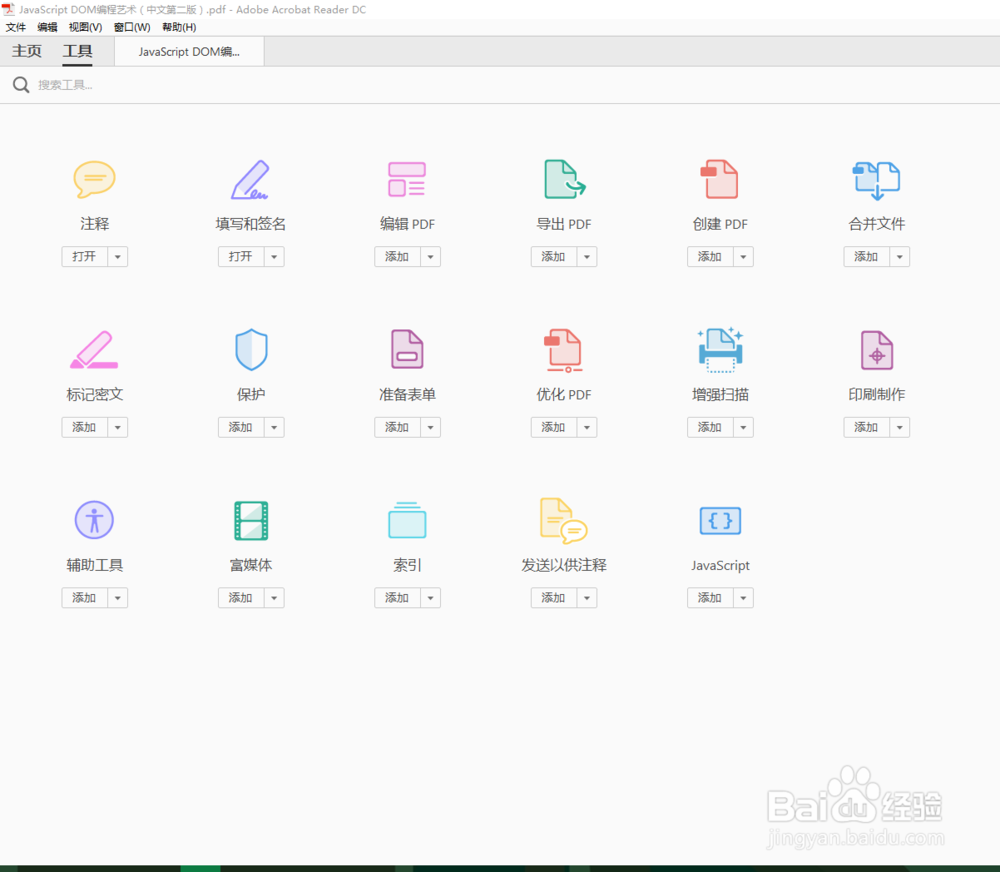Click the 编辑 PDF icon

[407, 179]
